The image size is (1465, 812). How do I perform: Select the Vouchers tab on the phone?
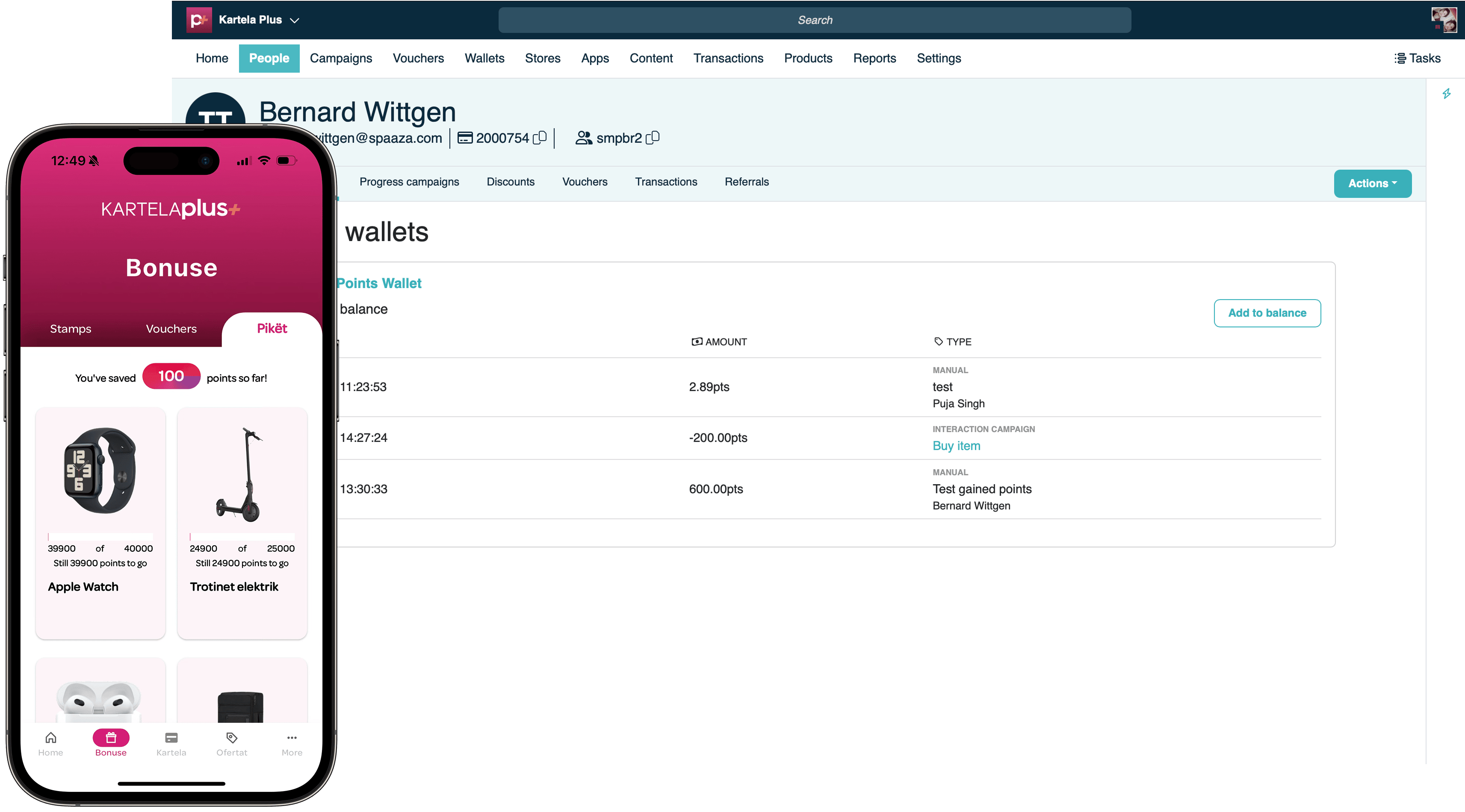coord(171,329)
